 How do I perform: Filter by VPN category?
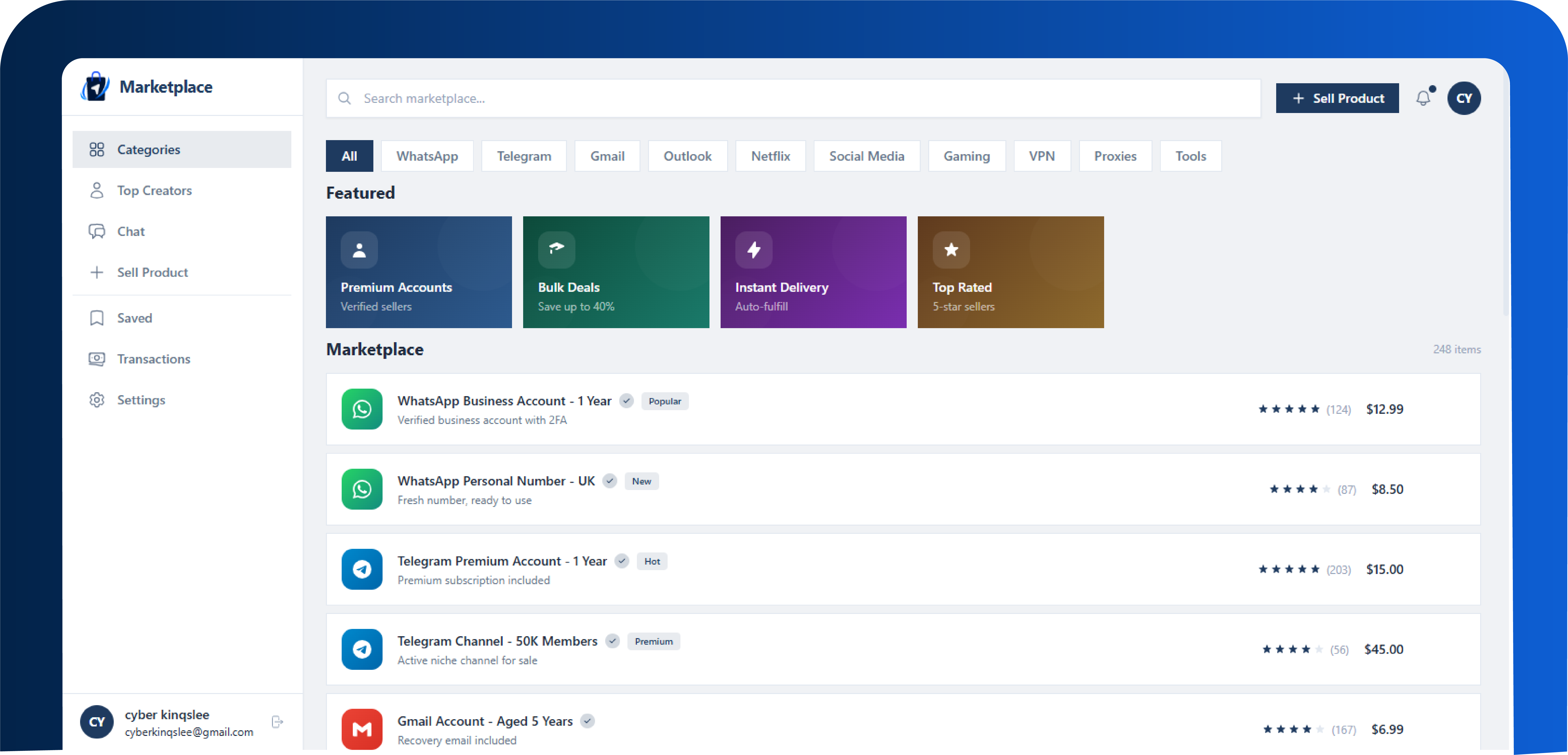1042,156
